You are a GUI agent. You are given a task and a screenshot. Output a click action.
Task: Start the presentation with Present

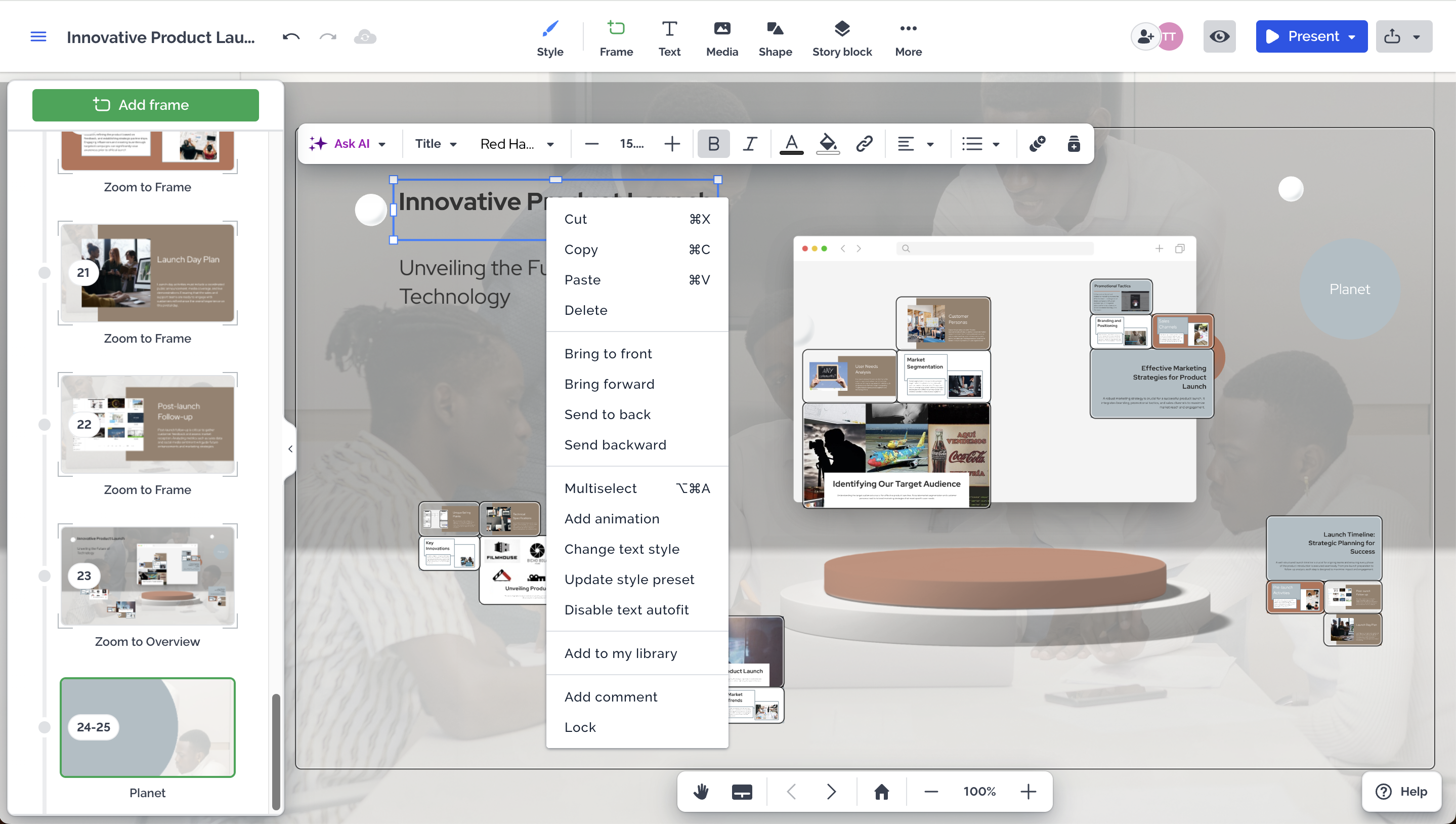(x=1302, y=37)
